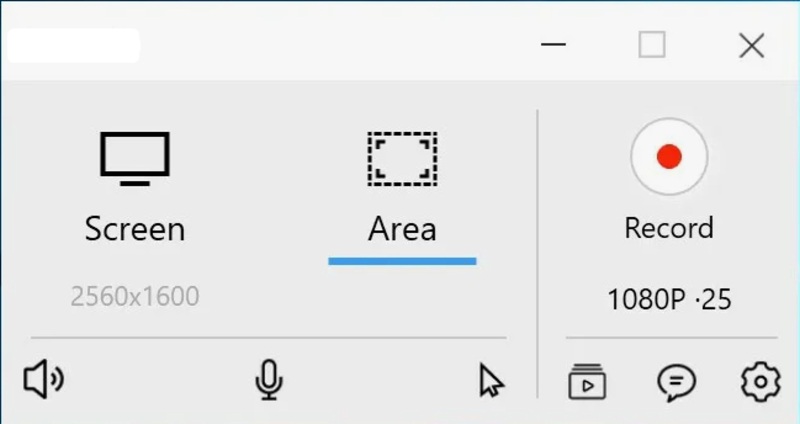The width and height of the screenshot is (800, 424).
Task: Open the settings gear icon
Action: (x=760, y=381)
